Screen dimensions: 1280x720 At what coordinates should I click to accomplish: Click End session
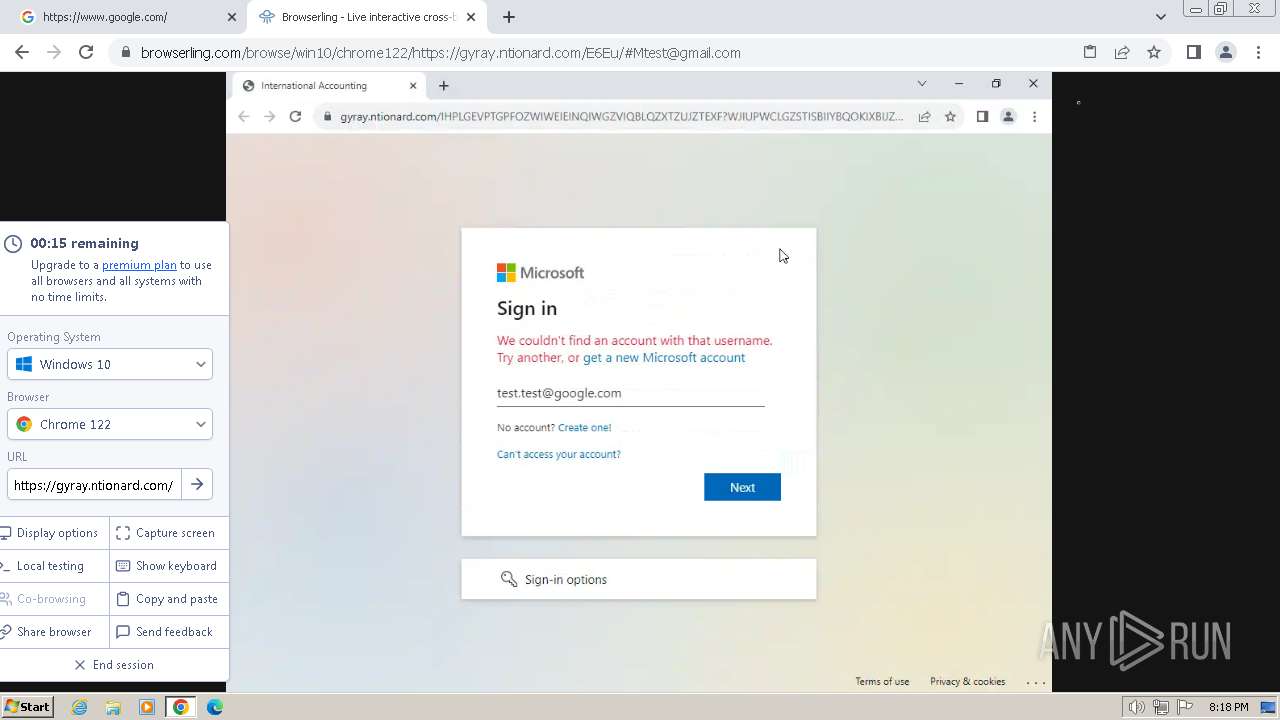coord(114,665)
